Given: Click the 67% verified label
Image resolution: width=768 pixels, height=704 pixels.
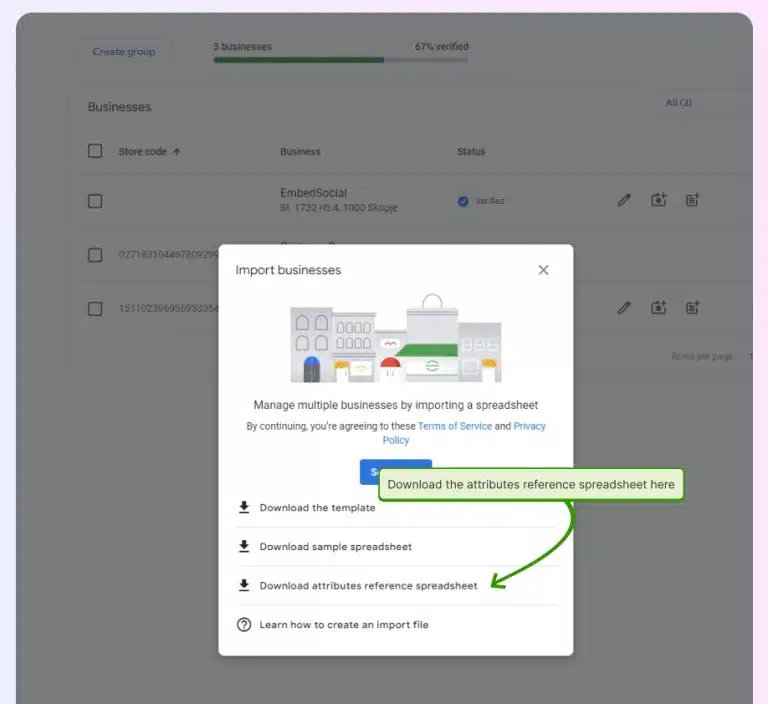Looking at the screenshot, I should pyautogui.click(x=441, y=47).
